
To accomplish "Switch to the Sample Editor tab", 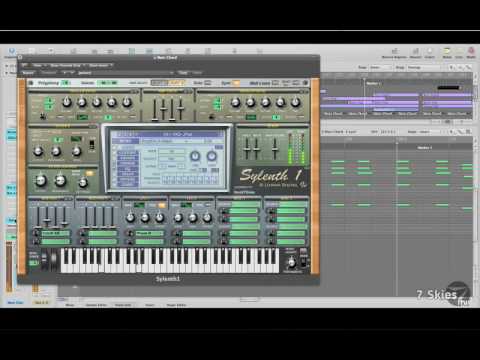I will pyautogui.click(x=96, y=305).
